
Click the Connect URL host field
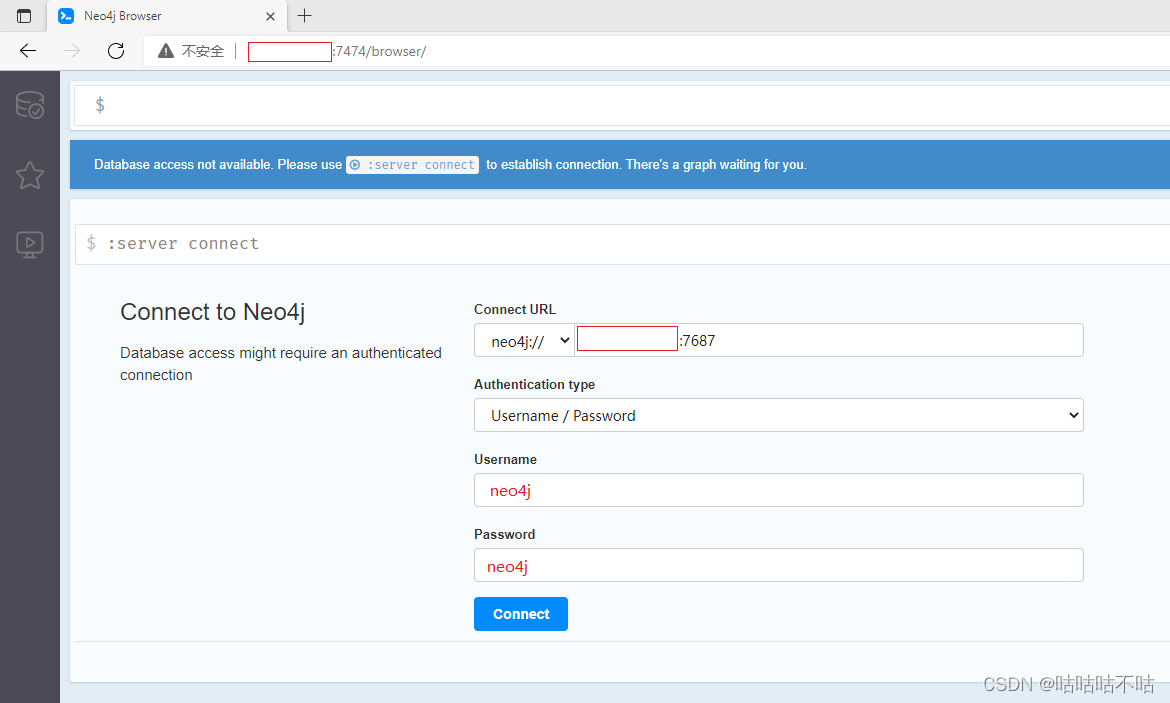click(829, 340)
